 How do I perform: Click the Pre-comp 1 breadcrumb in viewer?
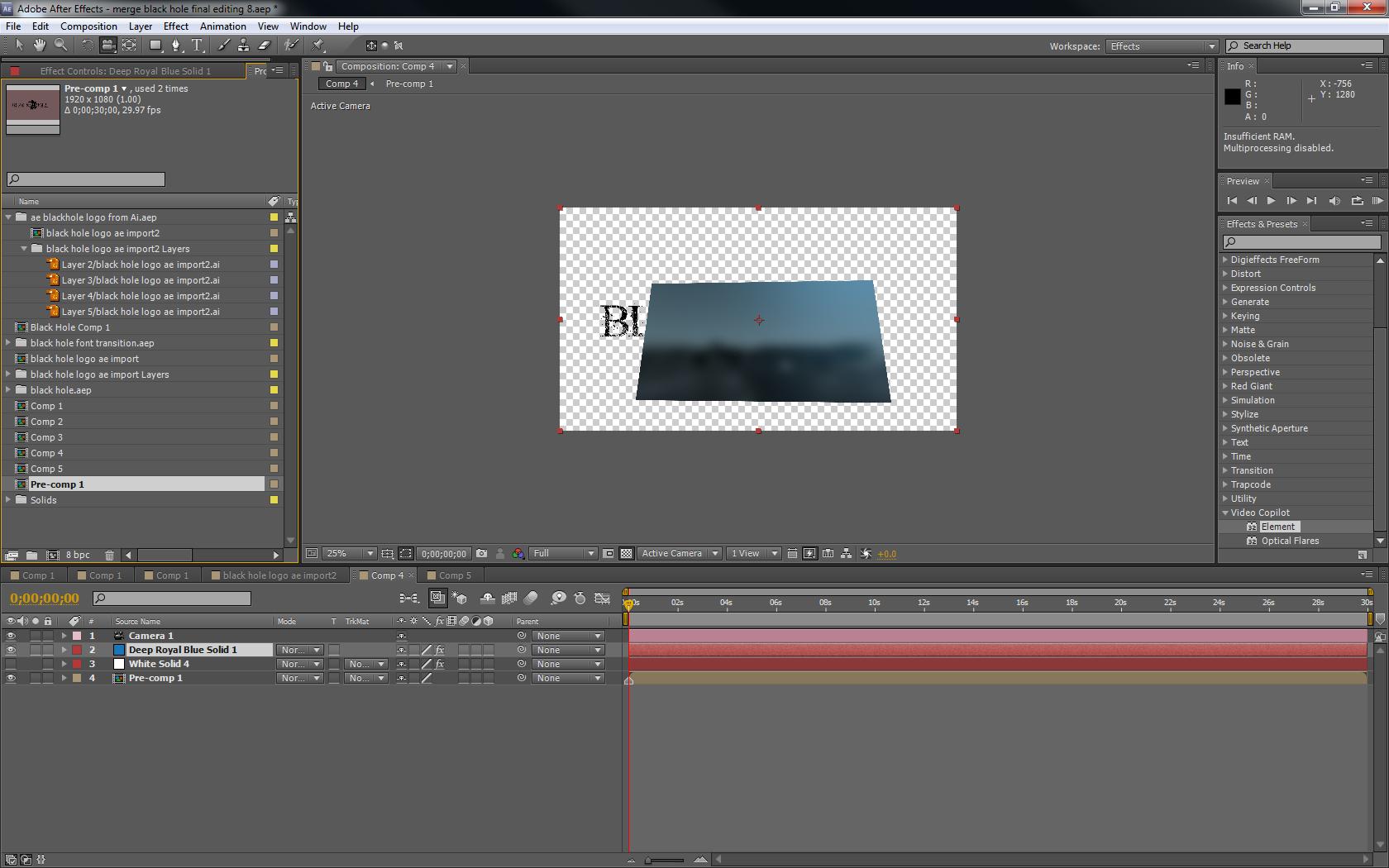[x=409, y=83]
